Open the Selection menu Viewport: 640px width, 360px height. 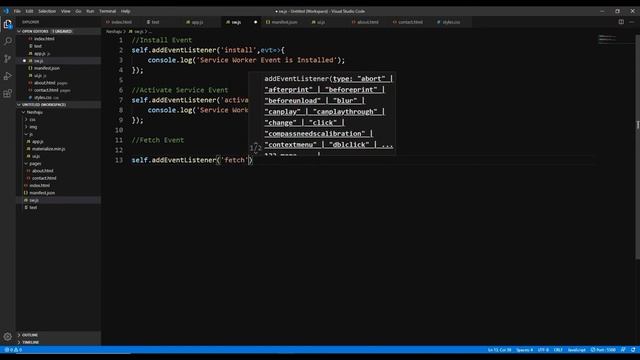pos(47,11)
